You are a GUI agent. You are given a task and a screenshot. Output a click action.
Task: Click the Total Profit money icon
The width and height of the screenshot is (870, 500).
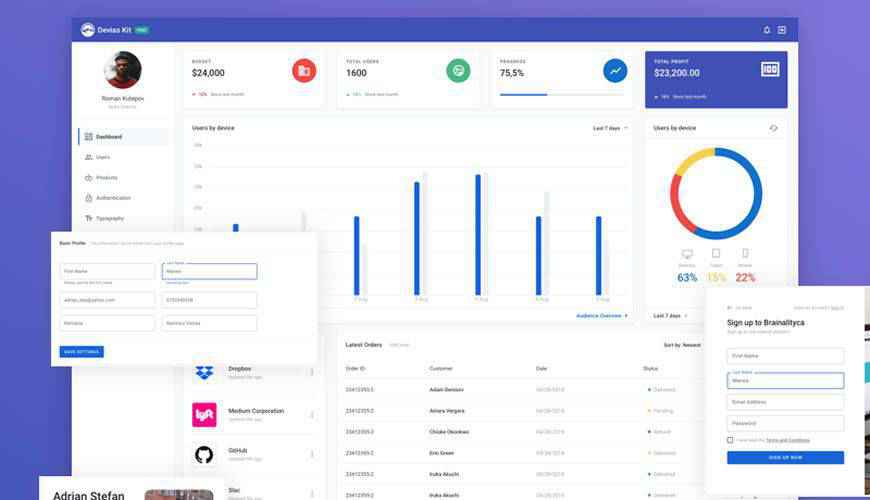tap(770, 69)
